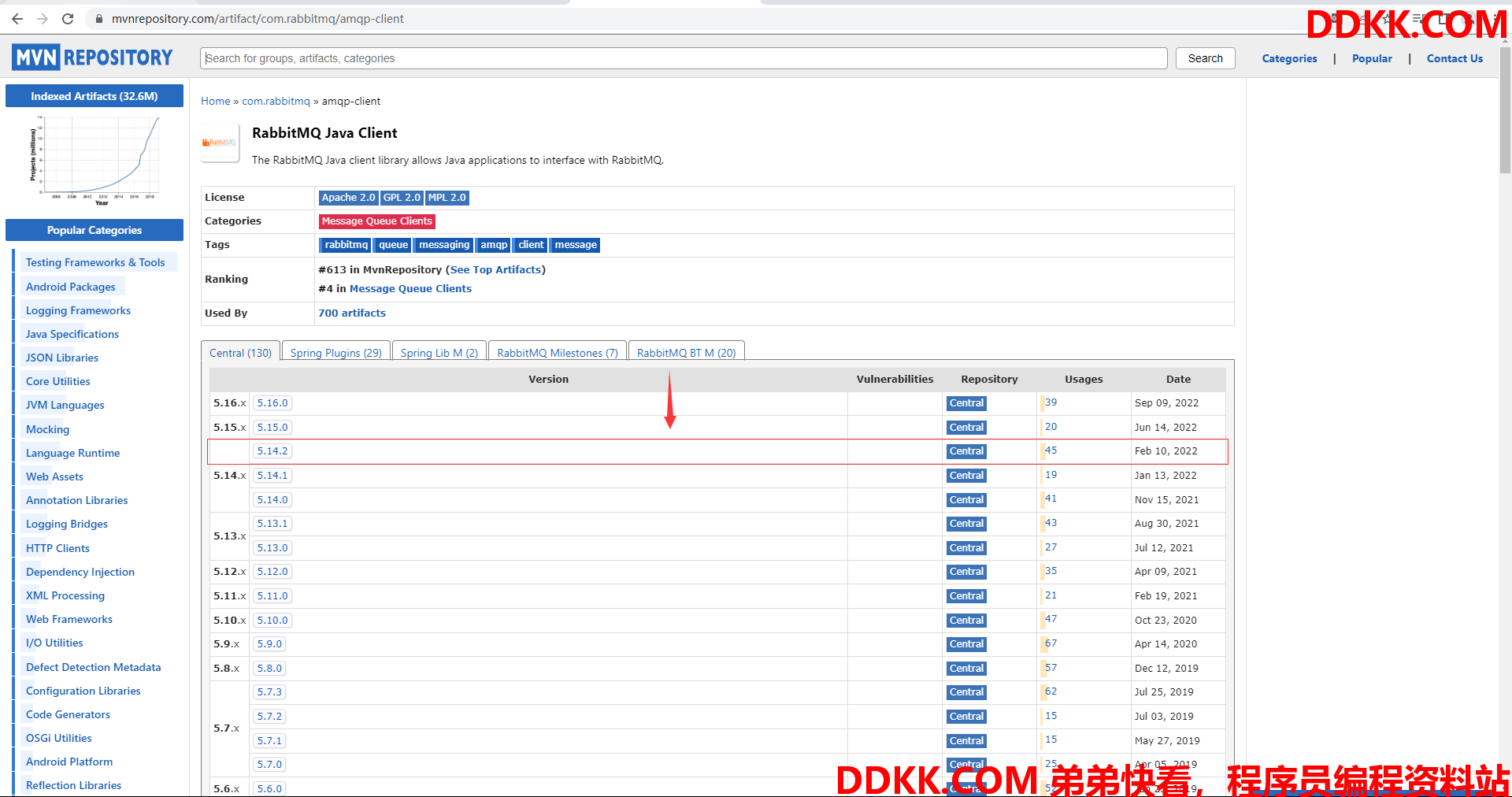This screenshot has width=1512, height=797.
Task: Switch to the RabbitMQ BT M (20) tab
Action: [x=687, y=352]
